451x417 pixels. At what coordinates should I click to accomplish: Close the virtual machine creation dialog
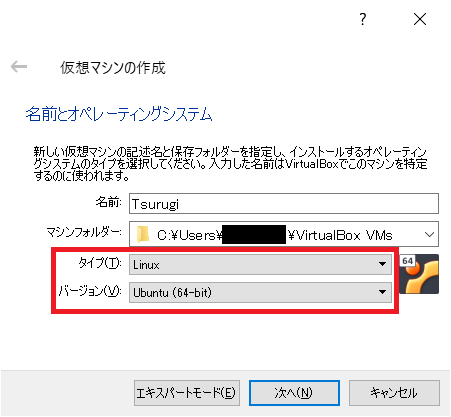click(420, 19)
